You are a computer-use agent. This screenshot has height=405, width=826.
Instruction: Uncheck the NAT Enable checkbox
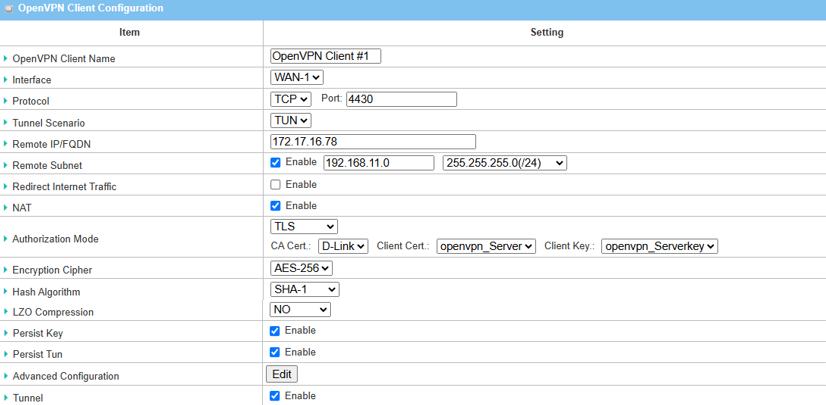click(275, 206)
